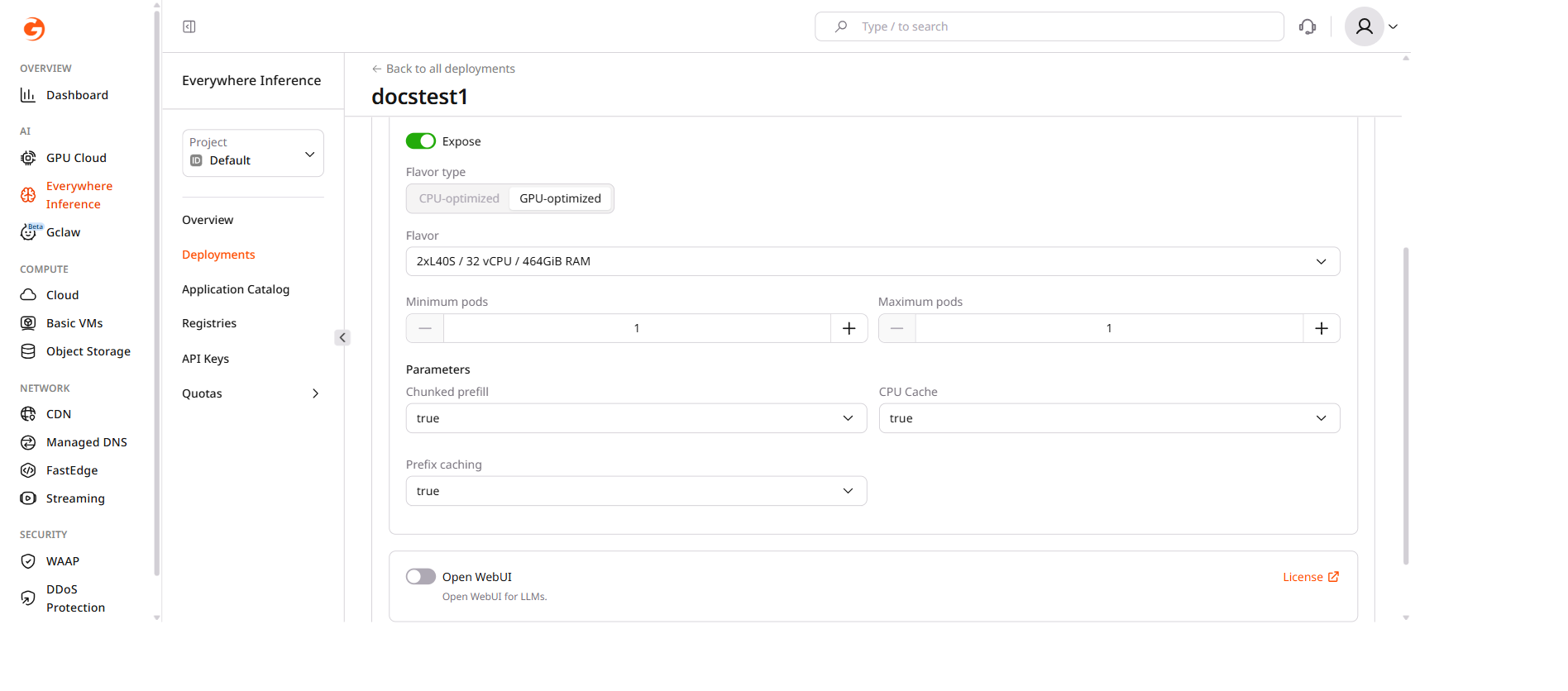Enable the Open WebUI toggle

[421, 576]
